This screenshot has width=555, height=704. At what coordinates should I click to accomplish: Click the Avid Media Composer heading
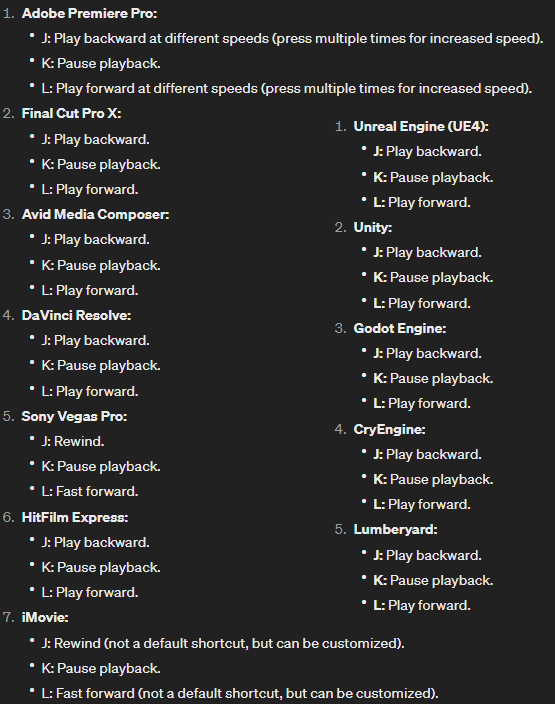[x=96, y=215]
